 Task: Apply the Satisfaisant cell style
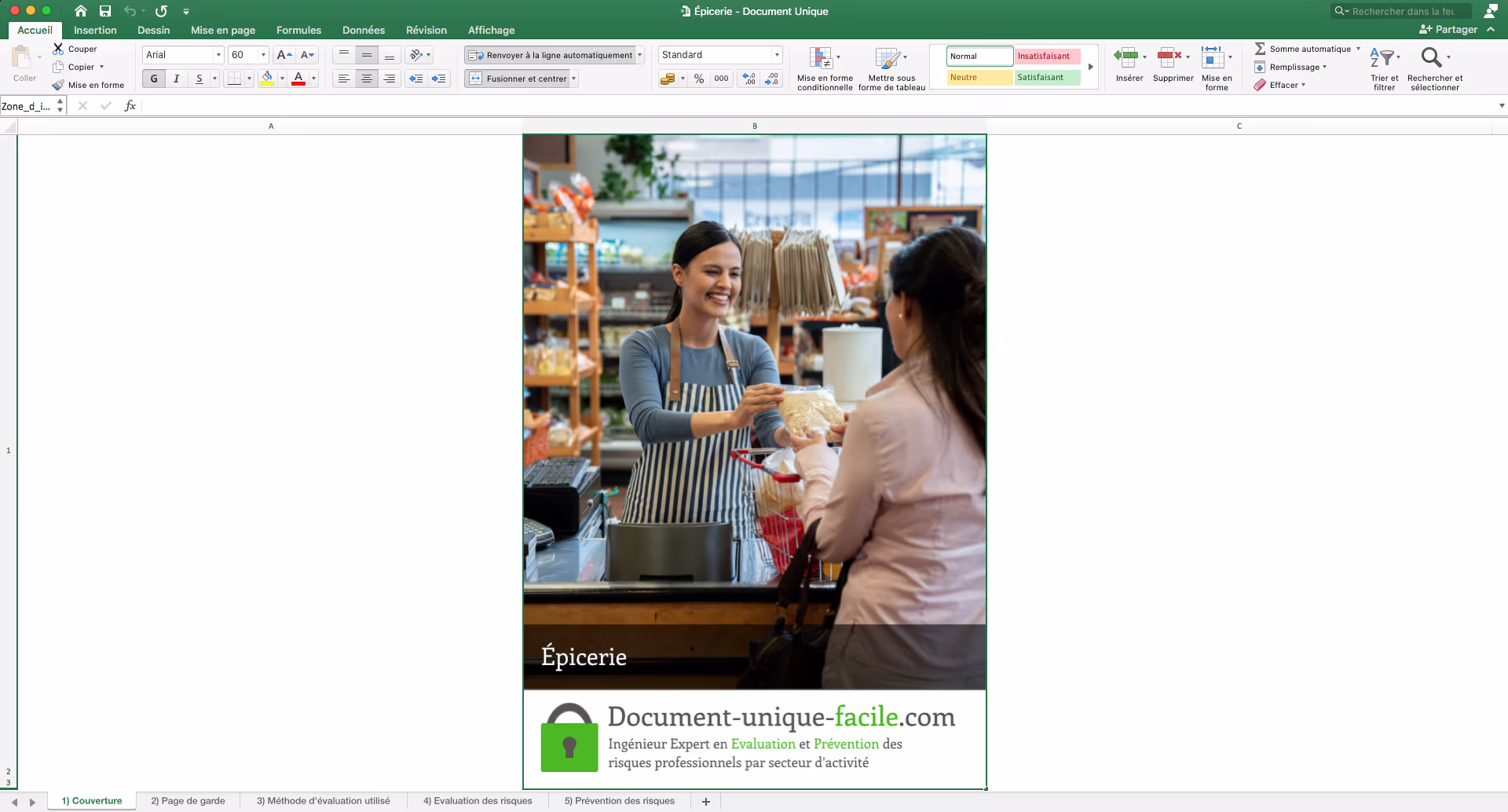(x=1048, y=77)
